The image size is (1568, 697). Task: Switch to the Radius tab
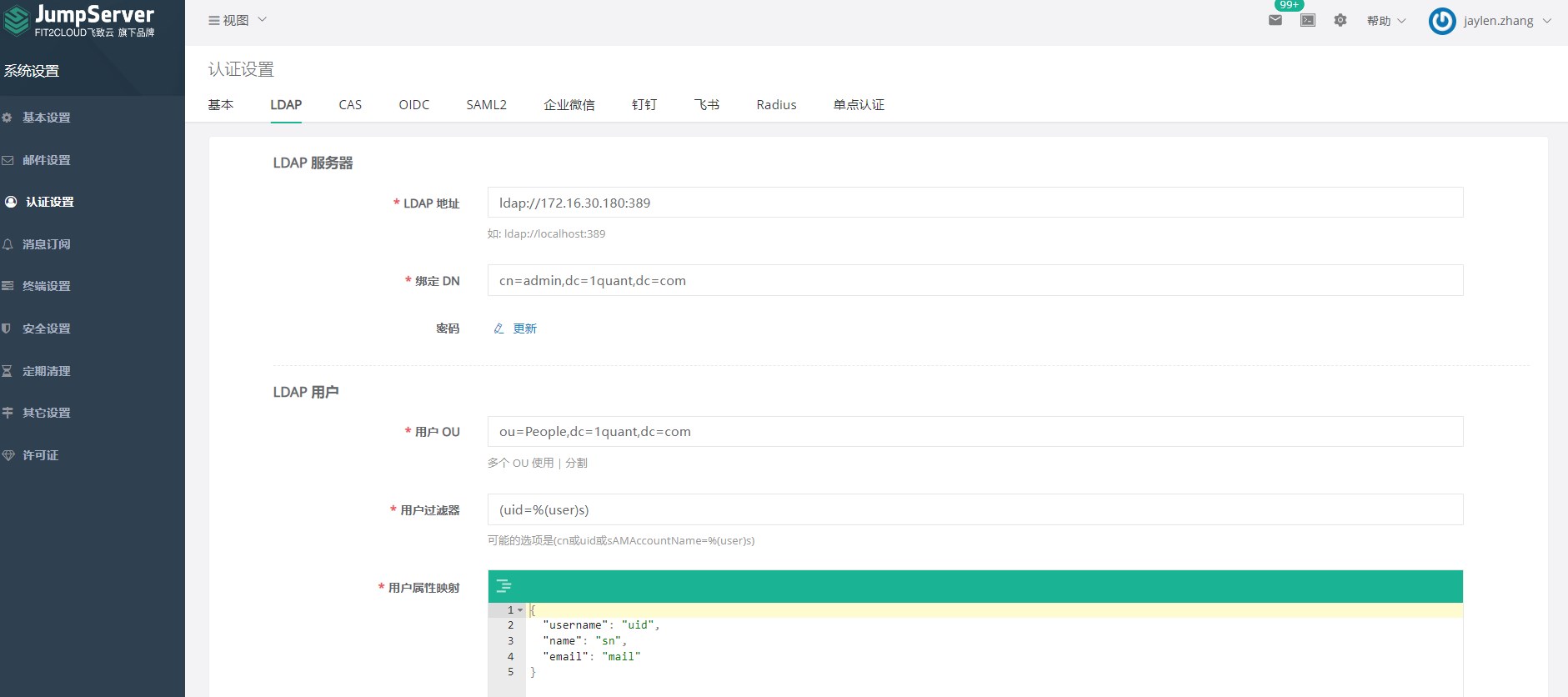click(x=776, y=105)
